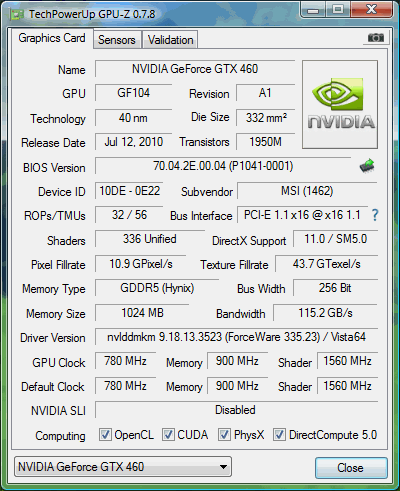
Task: Click the Bus Interface question mark
Action: (375, 215)
